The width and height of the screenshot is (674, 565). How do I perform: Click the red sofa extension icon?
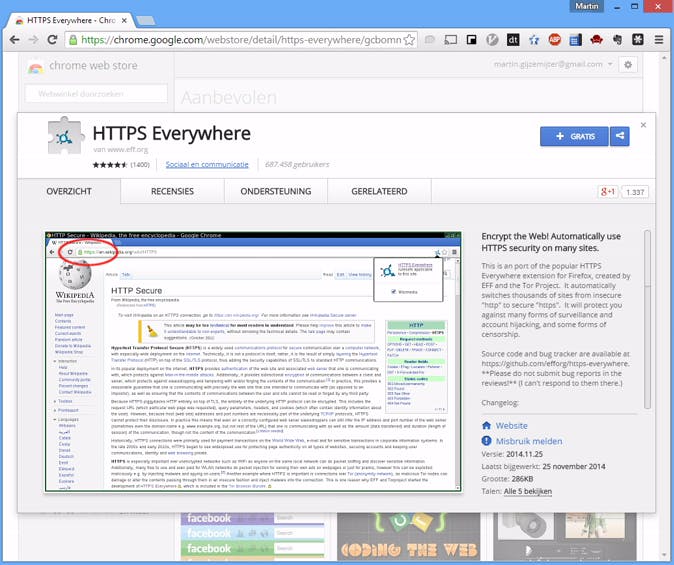coord(596,40)
